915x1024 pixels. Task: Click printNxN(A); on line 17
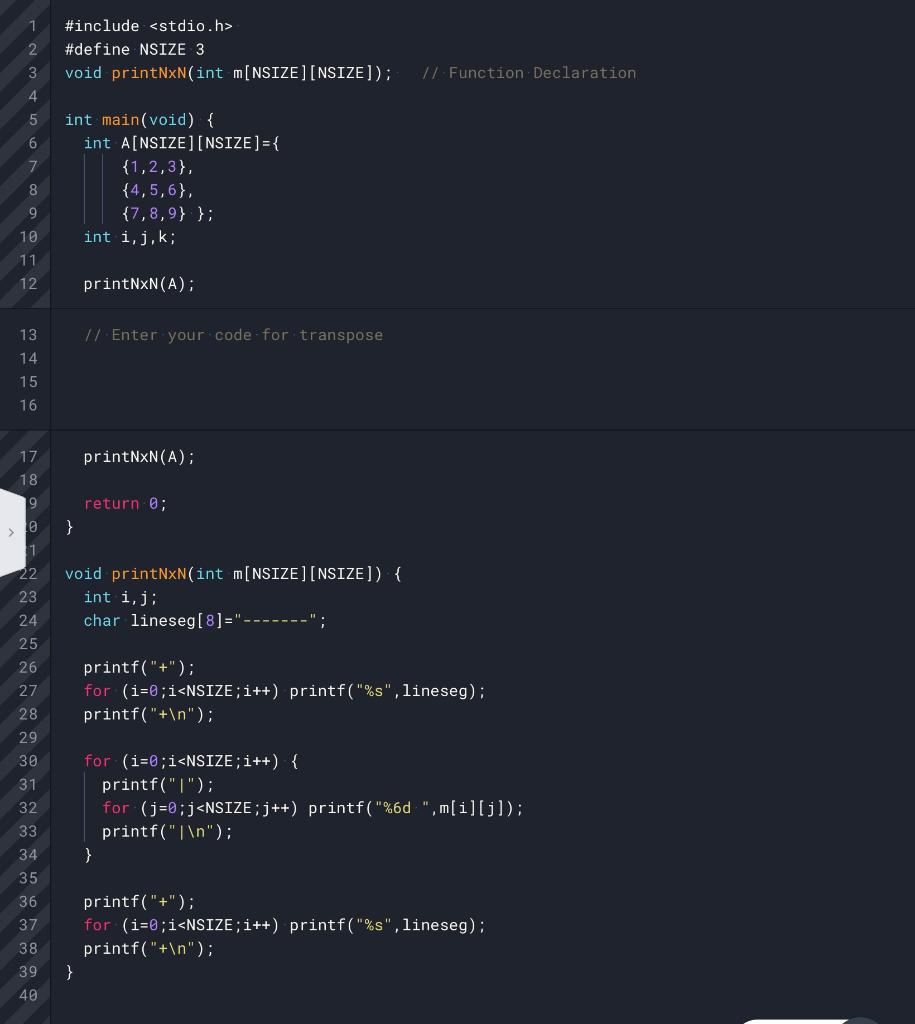click(x=139, y=457)
